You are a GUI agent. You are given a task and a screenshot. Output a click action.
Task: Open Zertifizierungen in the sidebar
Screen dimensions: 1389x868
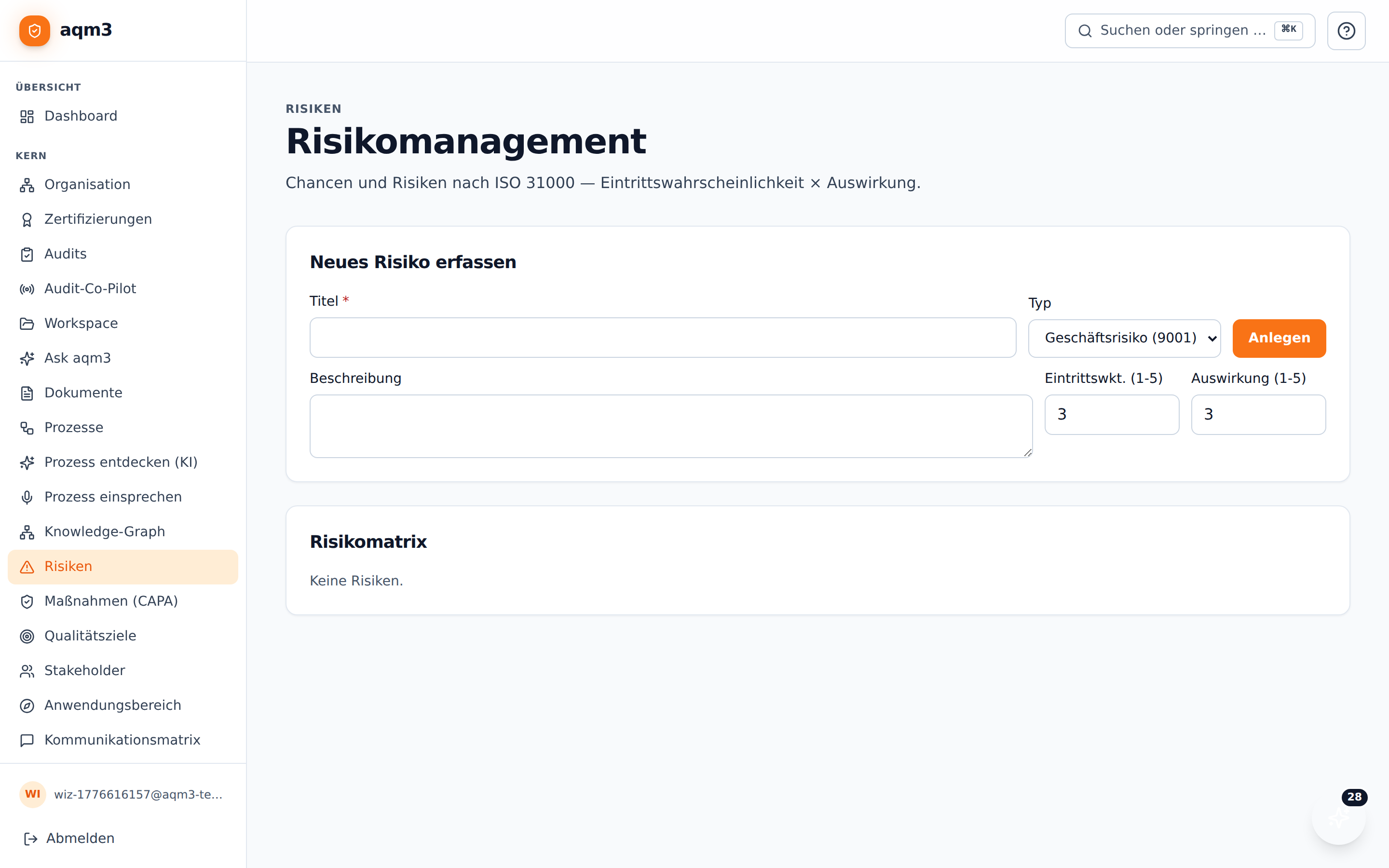[123, 219]
